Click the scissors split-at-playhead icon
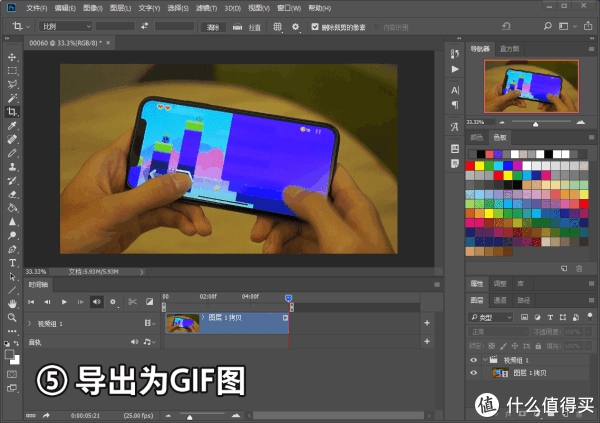Screen dimensions: 600x423 coord(132,302)
